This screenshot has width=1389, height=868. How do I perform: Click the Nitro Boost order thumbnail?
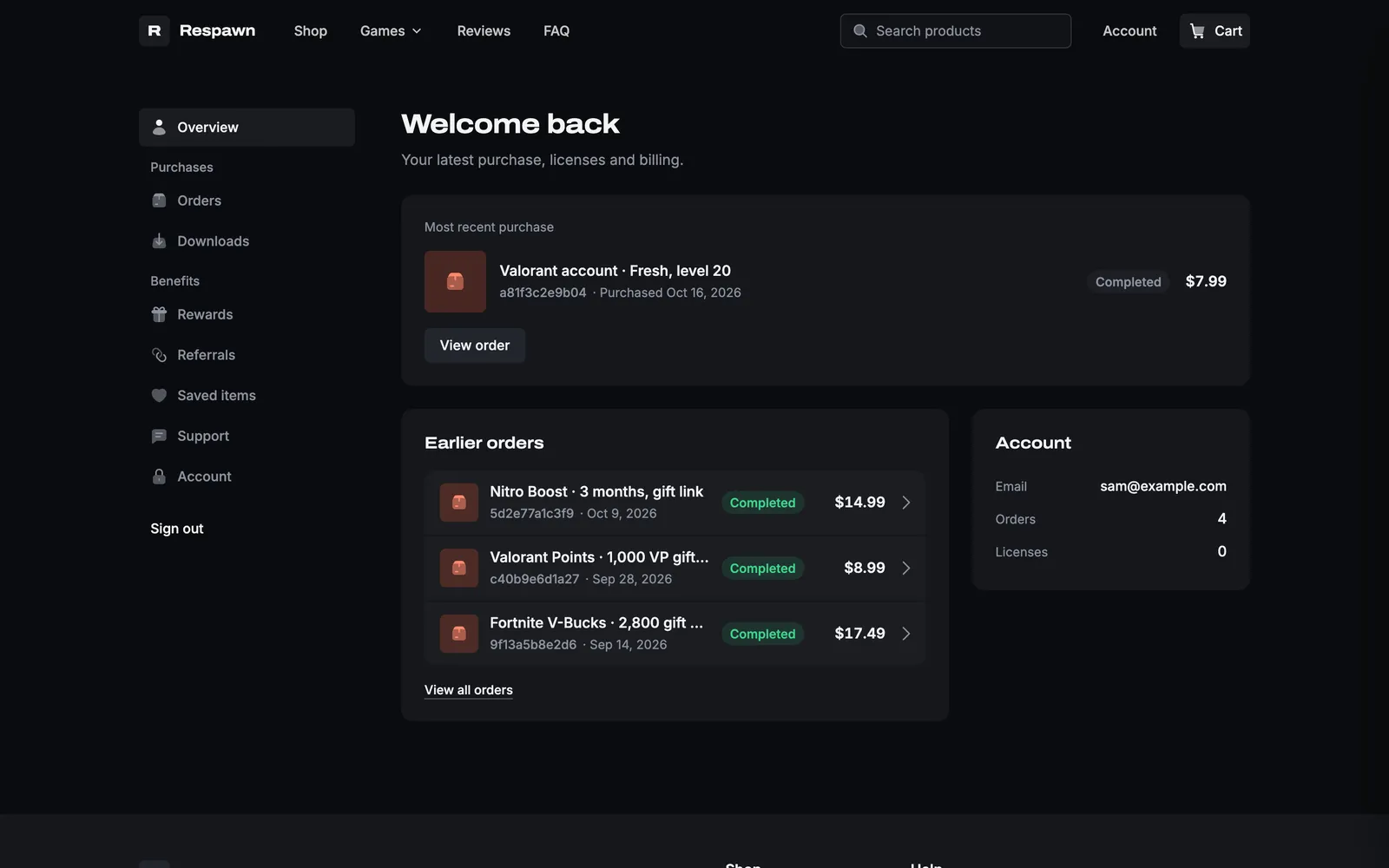pyautogui.click(x=459, y=503)
